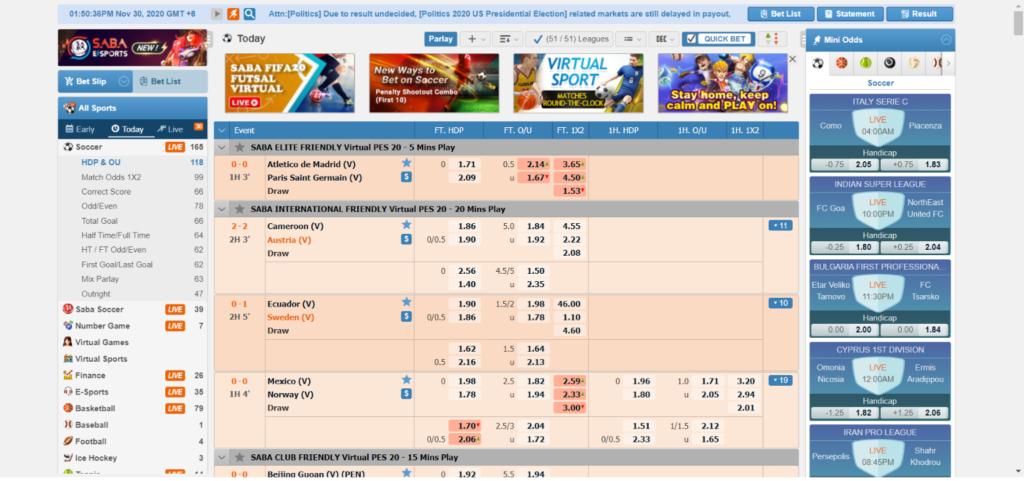Select baseball icon in Mini Odds
The height and width of the screenshot is (481, 1024).
click(936, 63)
